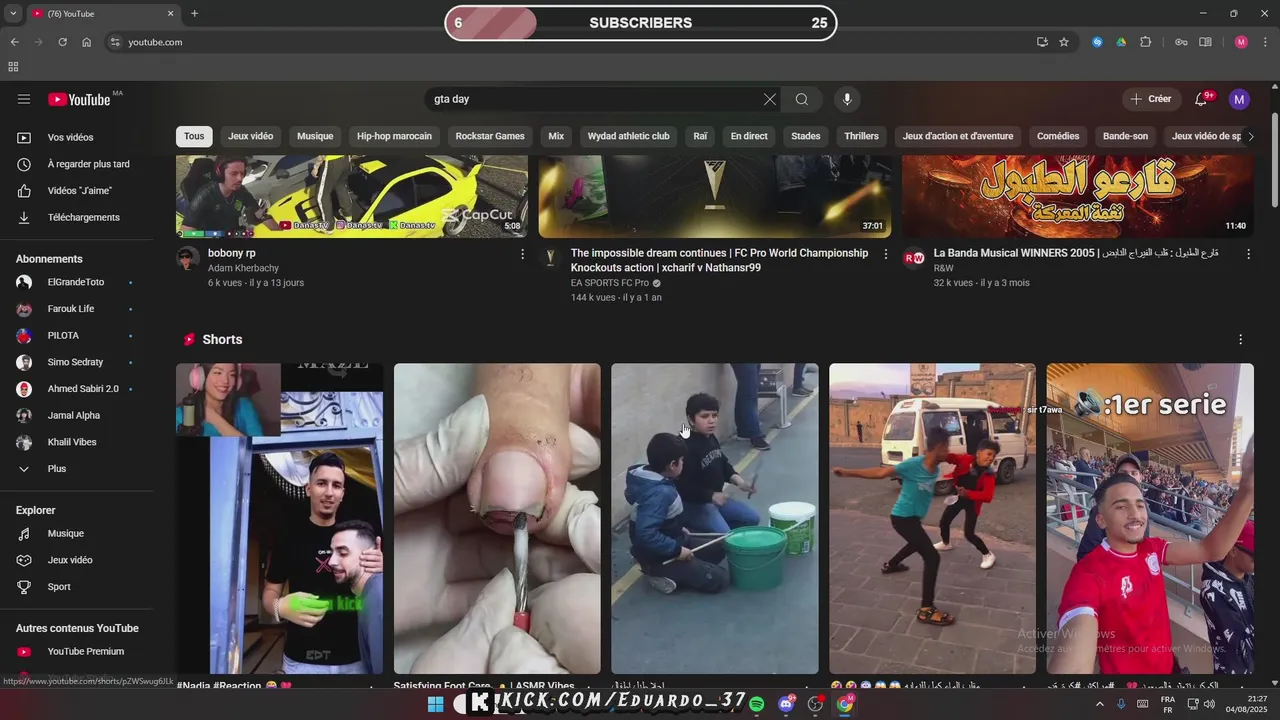Select the Hip-hop marocain chip
Screen dimensions: 1280x720
(394, 136)
